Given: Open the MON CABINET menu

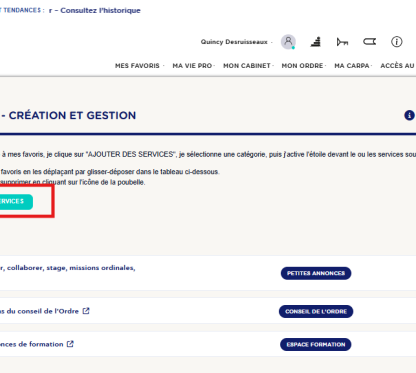Looking at the screenshot, I should pyautogui.click(x=248, y=66).
